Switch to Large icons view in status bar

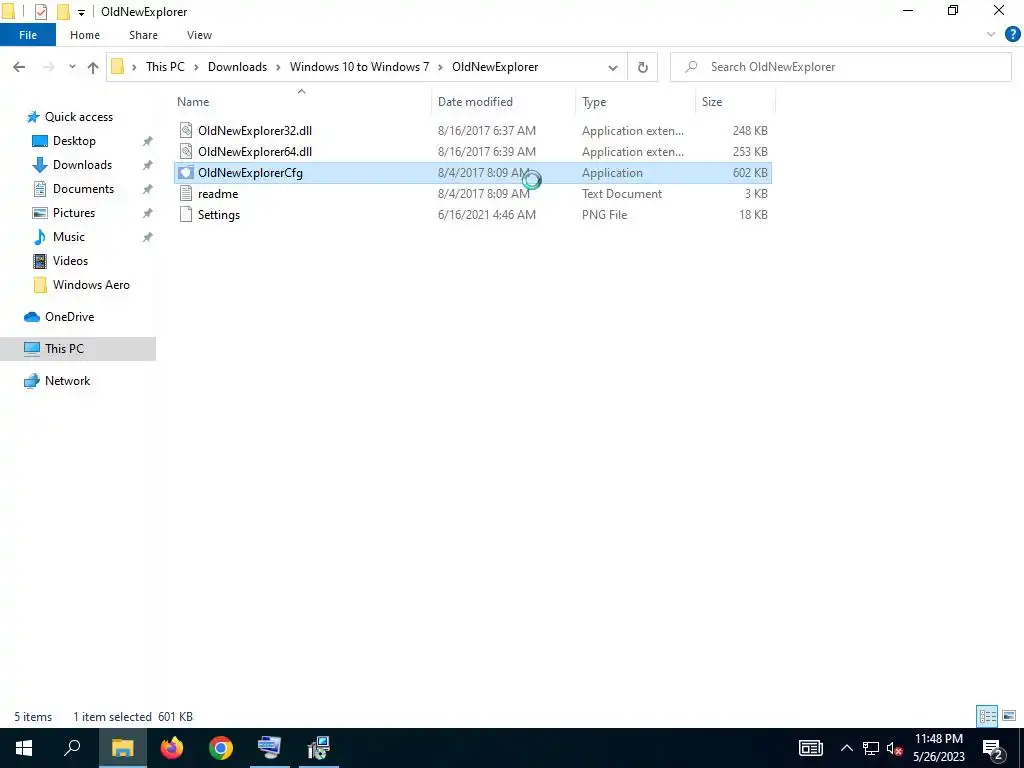pyautogui.click(x=1009, y=716)
